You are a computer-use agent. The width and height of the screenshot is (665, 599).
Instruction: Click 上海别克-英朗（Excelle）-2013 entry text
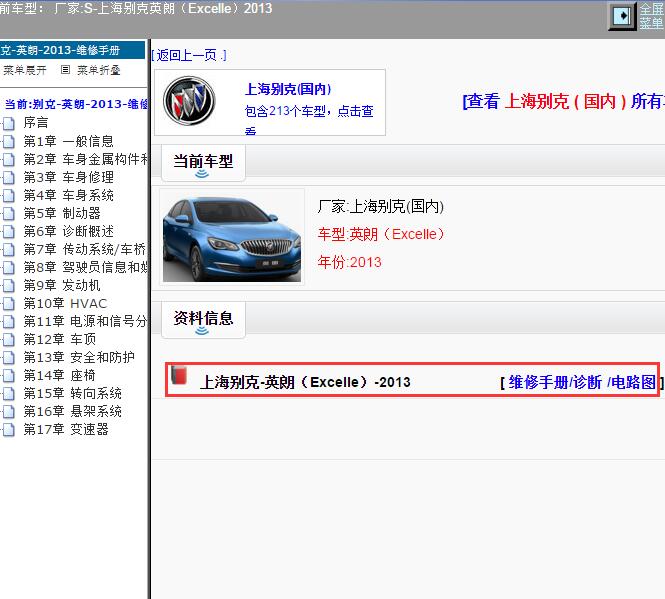click(305, 382)
